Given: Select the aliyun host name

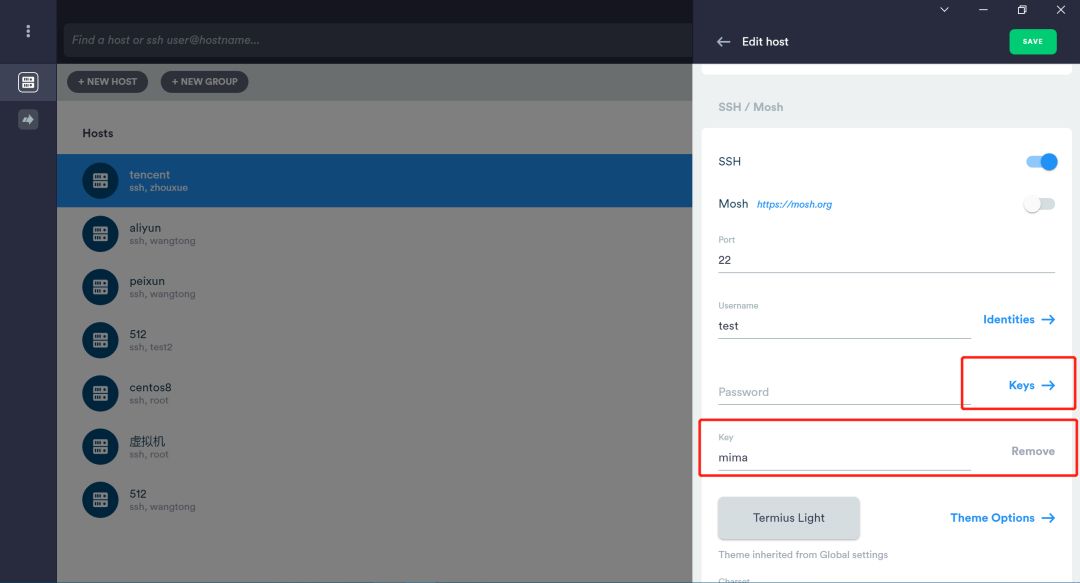Looking at the screenshot, I should pyautogui.click(x=145, y=227).
